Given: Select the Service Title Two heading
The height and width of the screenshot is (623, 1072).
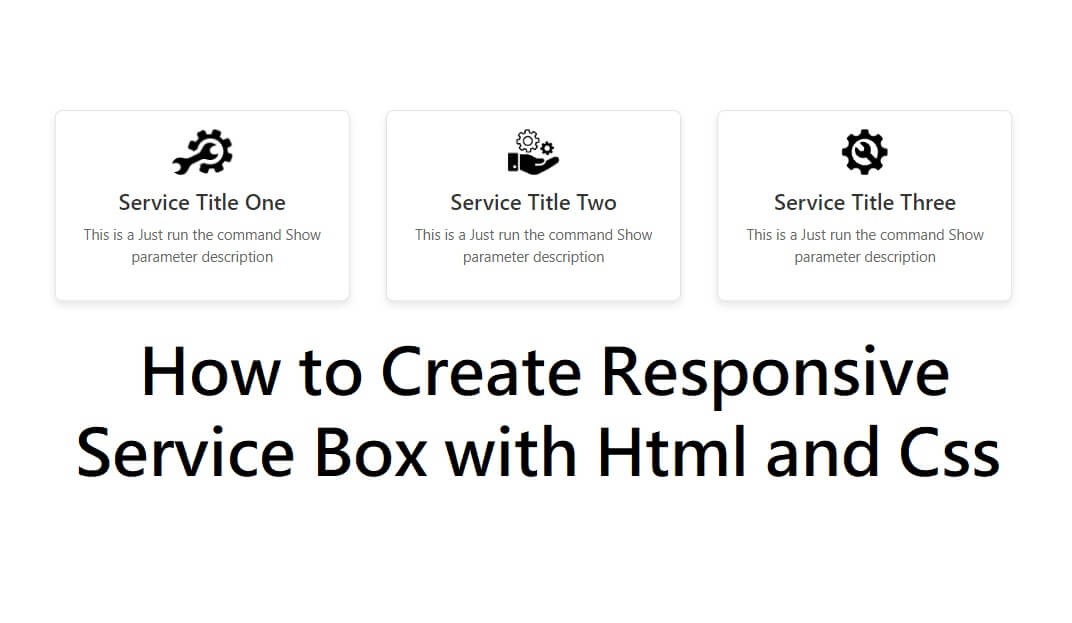Looking at the screenshot, I should [x=533, y=203].
